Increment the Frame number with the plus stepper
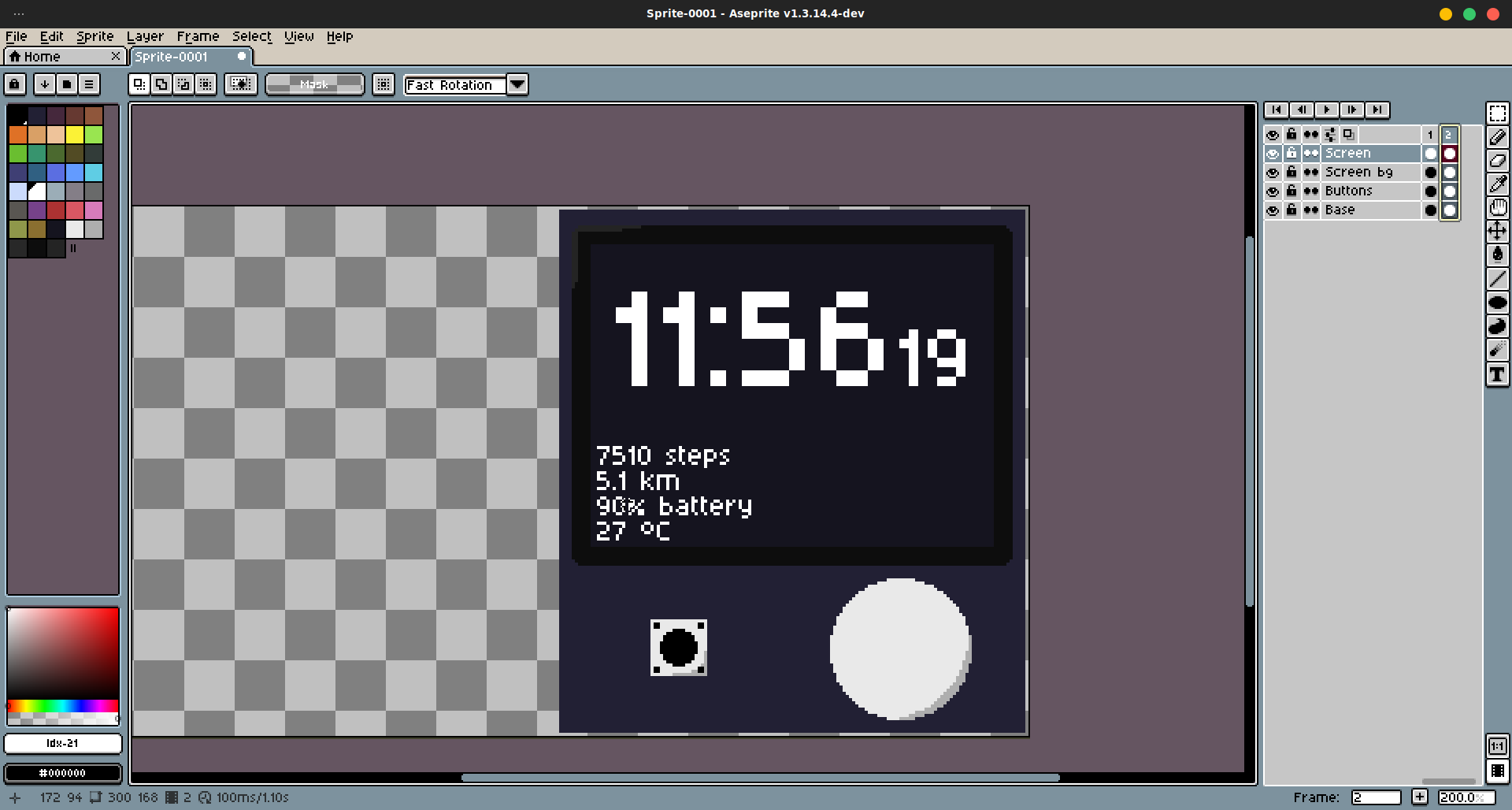Viewport: 1512px width, 810px height. point(1419,797)
